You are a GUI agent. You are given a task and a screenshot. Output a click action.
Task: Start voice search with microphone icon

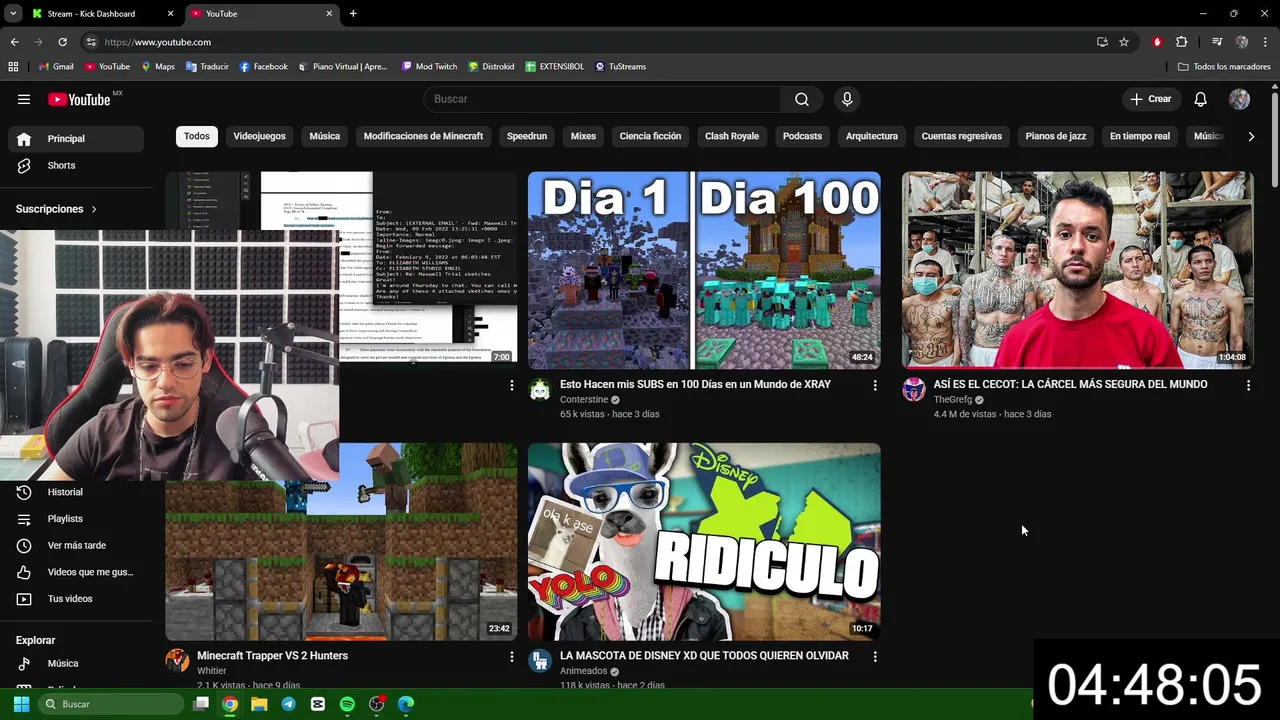pos(847,99)
